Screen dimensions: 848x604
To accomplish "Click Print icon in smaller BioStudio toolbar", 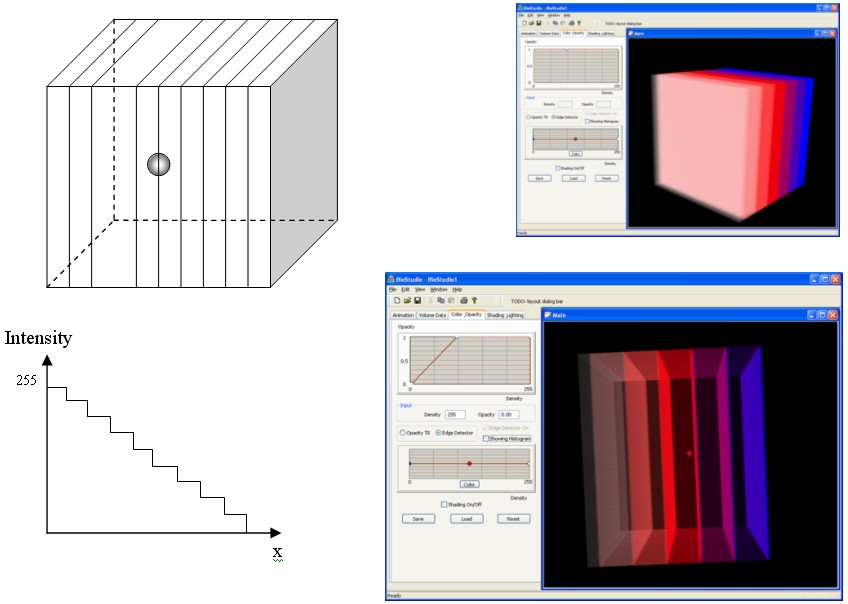I will click(572, 23).
